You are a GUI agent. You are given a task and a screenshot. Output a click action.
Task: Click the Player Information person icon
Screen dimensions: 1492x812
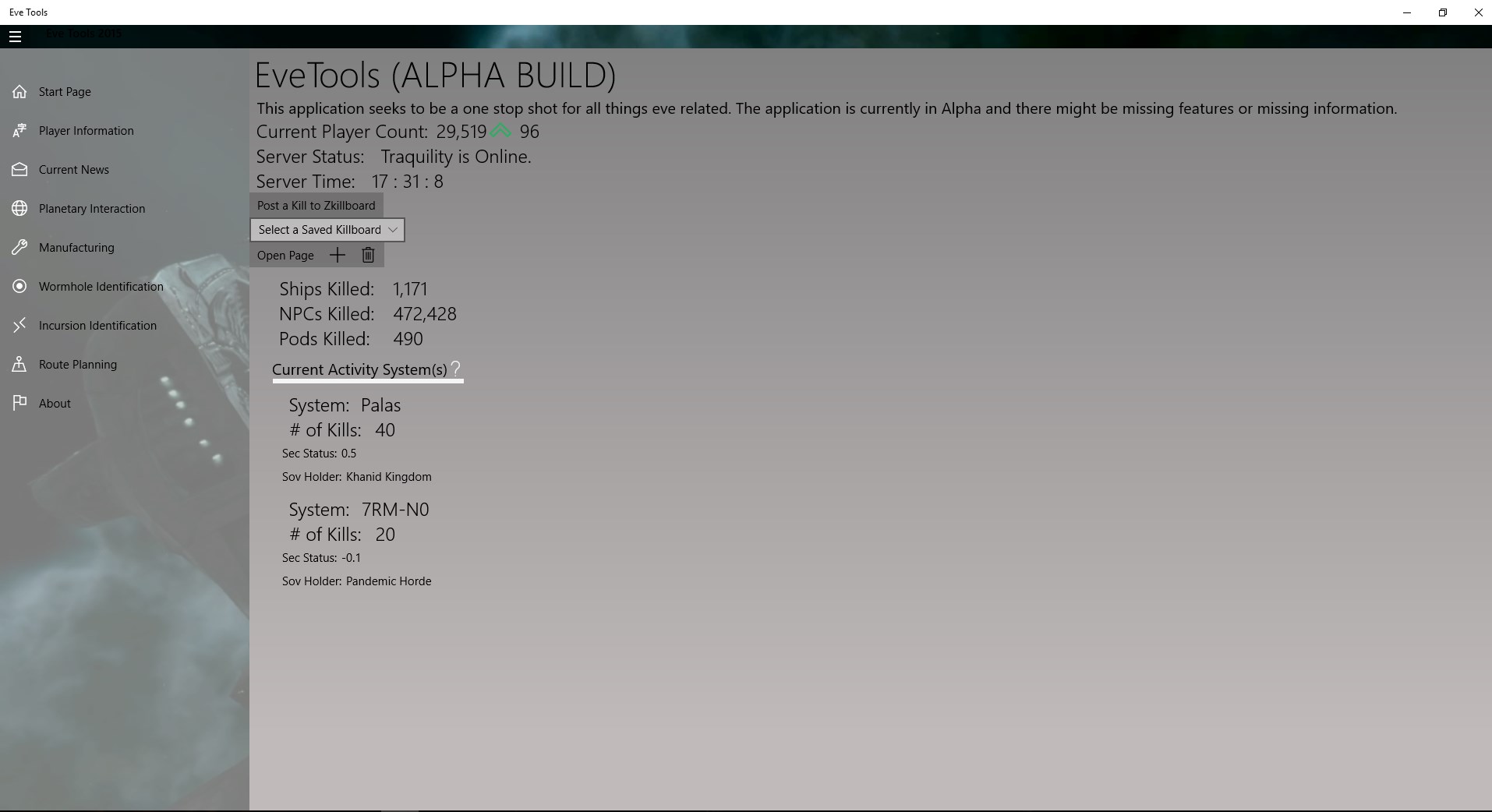tap(19, 131)
